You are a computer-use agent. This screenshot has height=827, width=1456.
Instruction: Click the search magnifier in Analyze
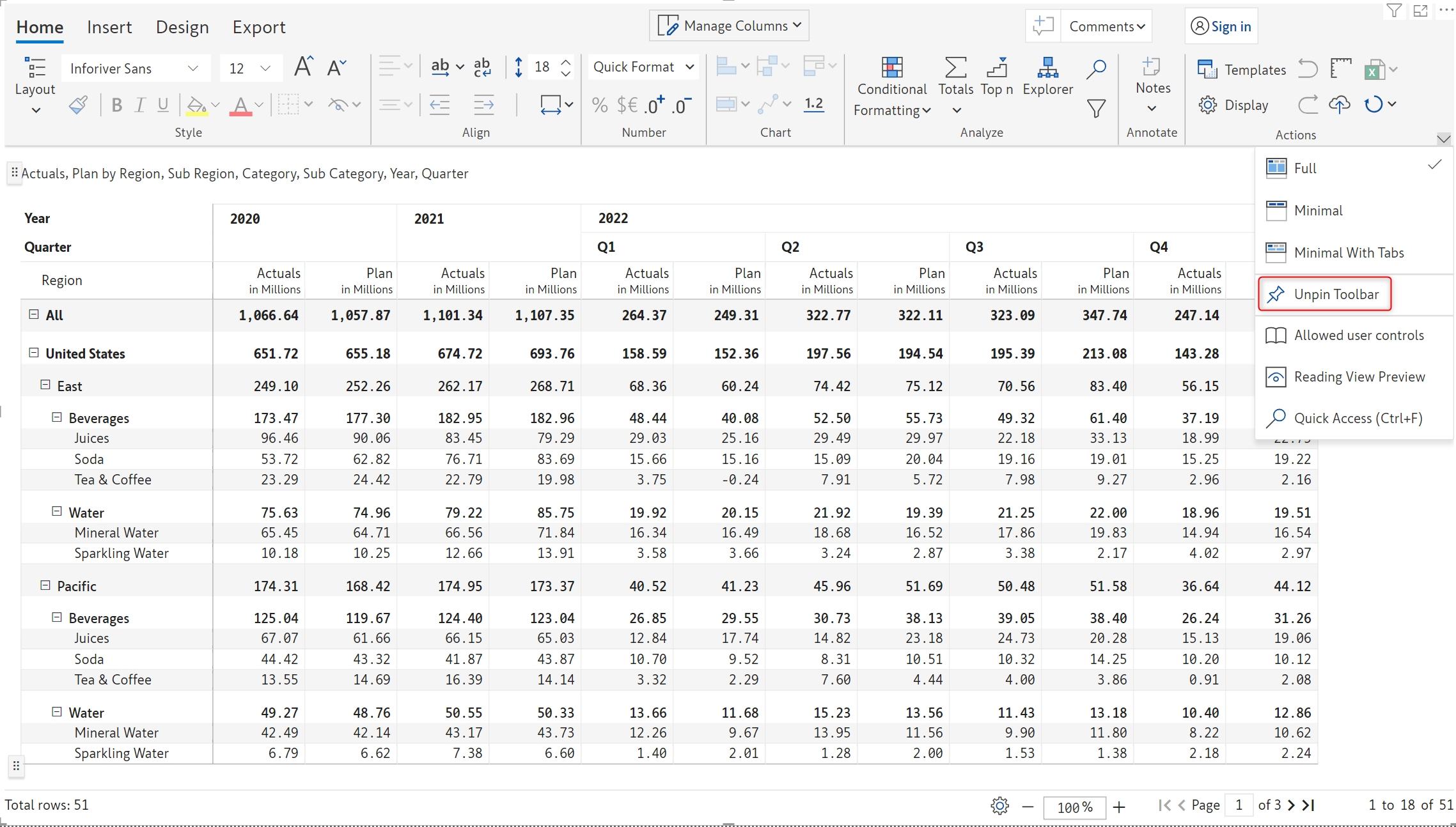pyautogui.click(x=1096, y=68)
